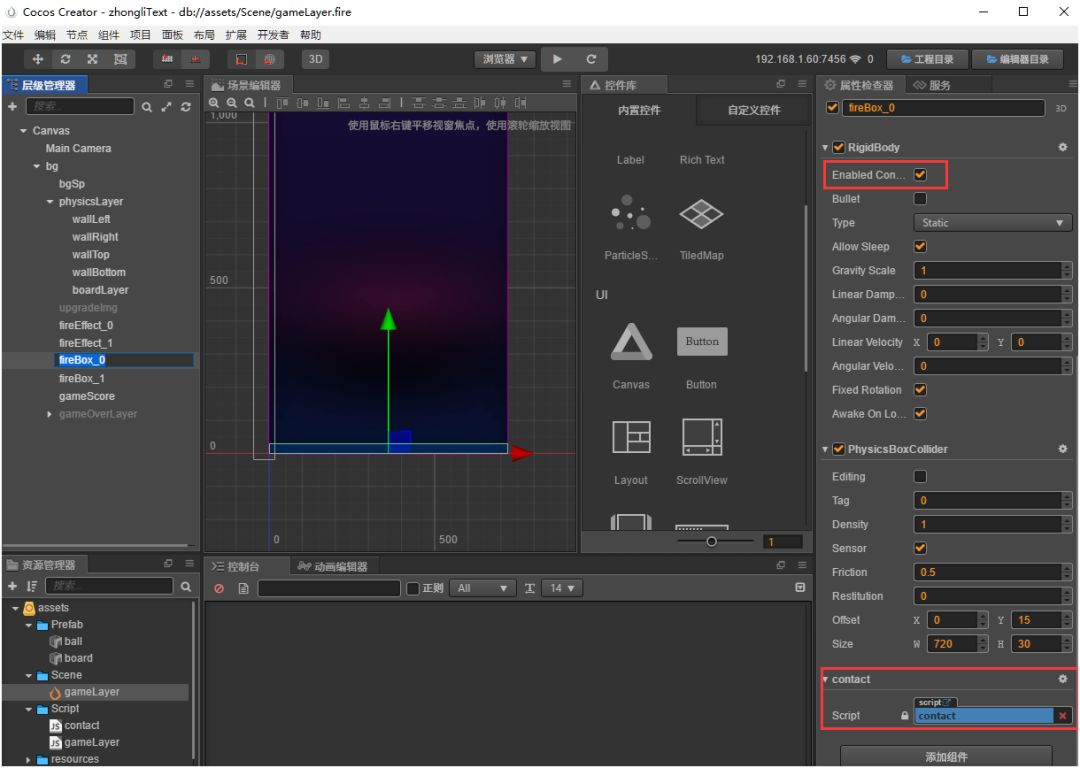Click the console font size icon

pos(530,588)
